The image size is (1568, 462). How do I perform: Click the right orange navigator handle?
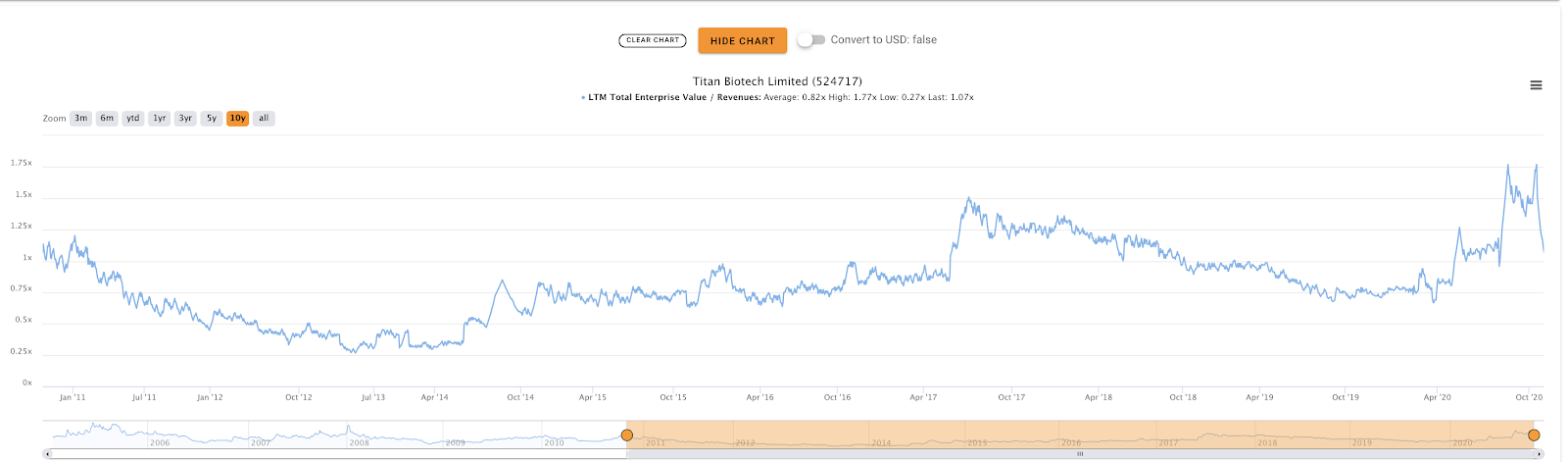click(x=1534, y=436)
